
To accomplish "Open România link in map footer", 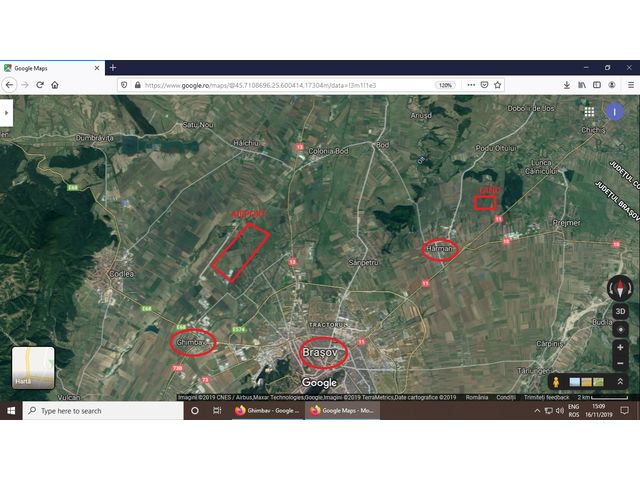I will pyautogui.click(x=477, y=397).
